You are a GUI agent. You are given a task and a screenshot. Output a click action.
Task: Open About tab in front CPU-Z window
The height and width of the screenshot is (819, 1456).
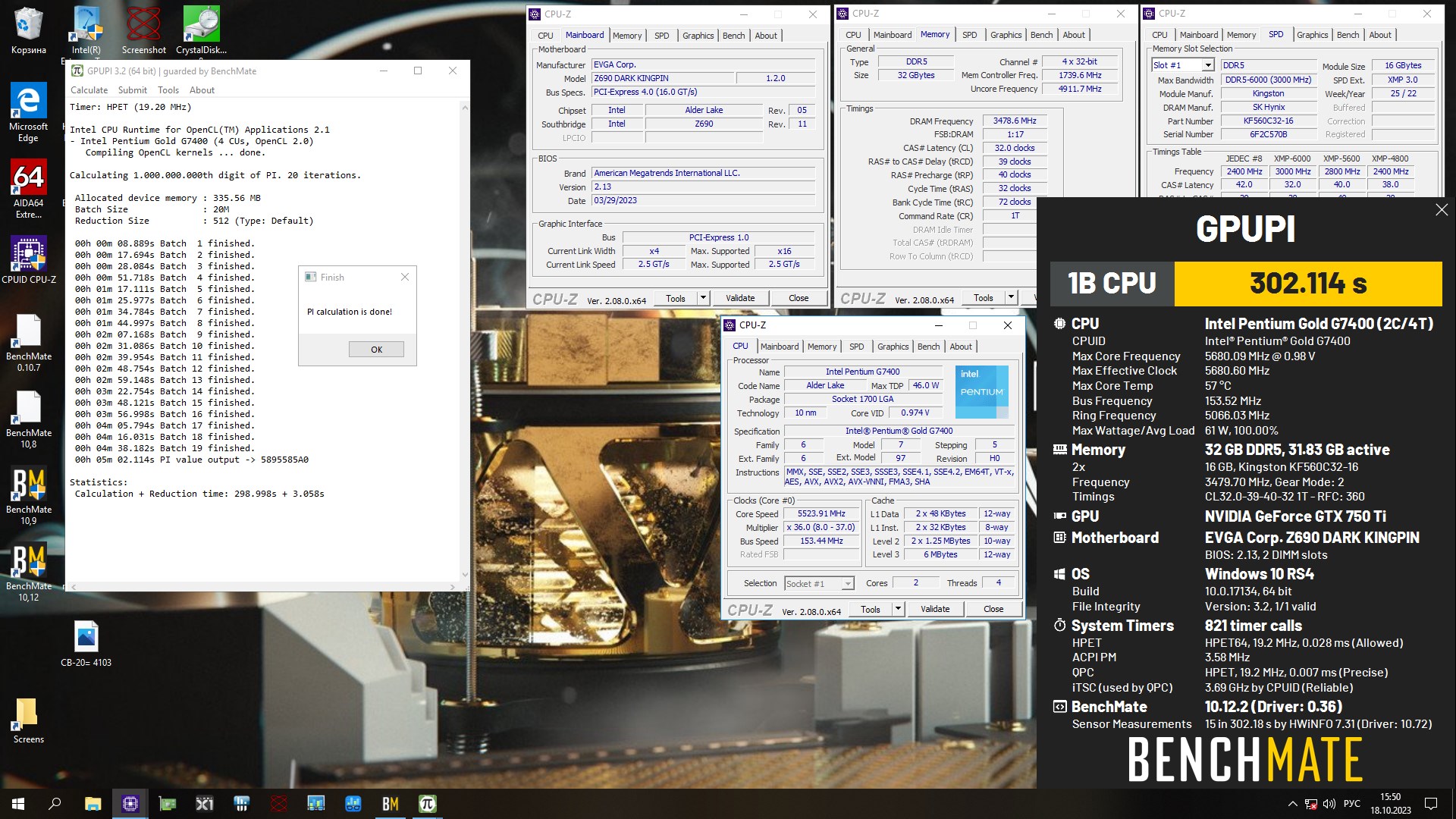pyautogui.click(x=961, y=347)
